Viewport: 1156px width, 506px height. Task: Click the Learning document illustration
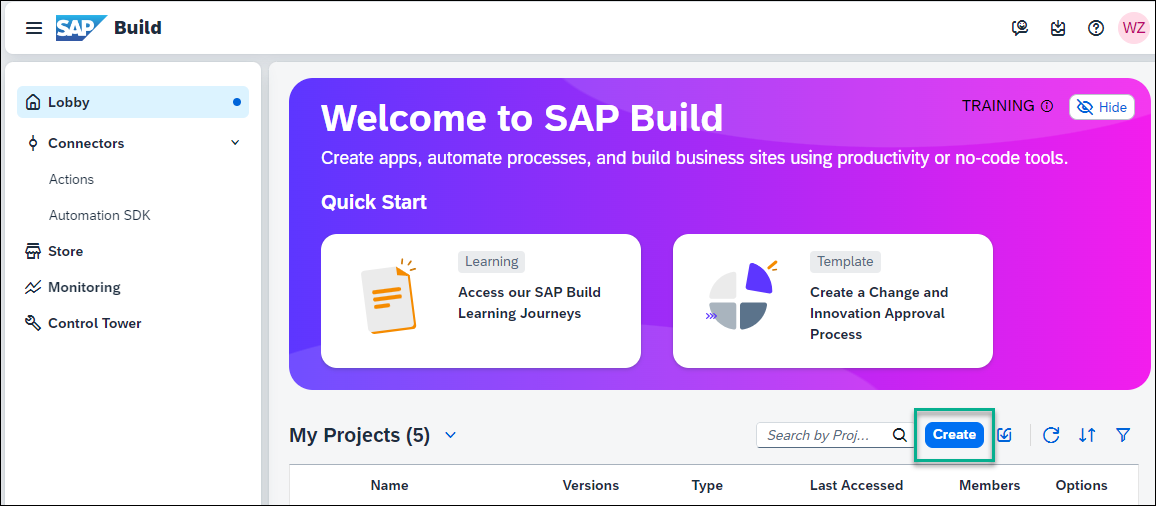click(389, 296)
